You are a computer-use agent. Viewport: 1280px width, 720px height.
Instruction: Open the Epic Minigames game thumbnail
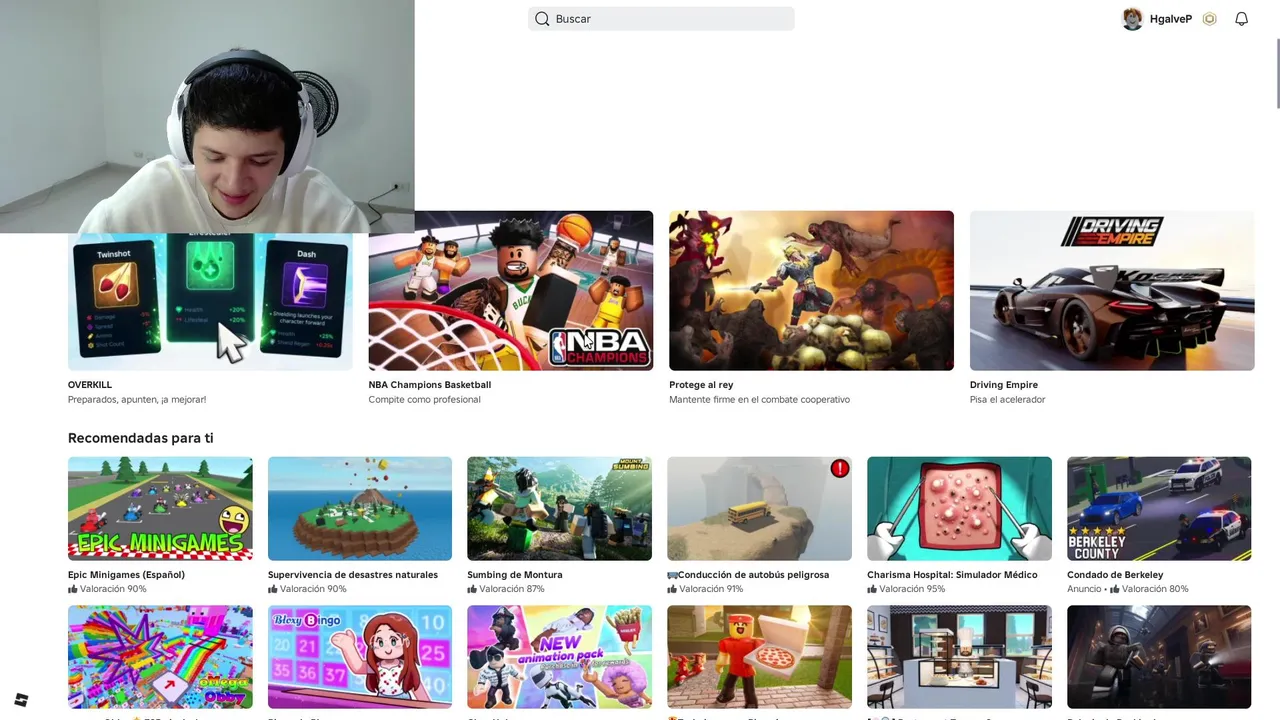[160, 509]
